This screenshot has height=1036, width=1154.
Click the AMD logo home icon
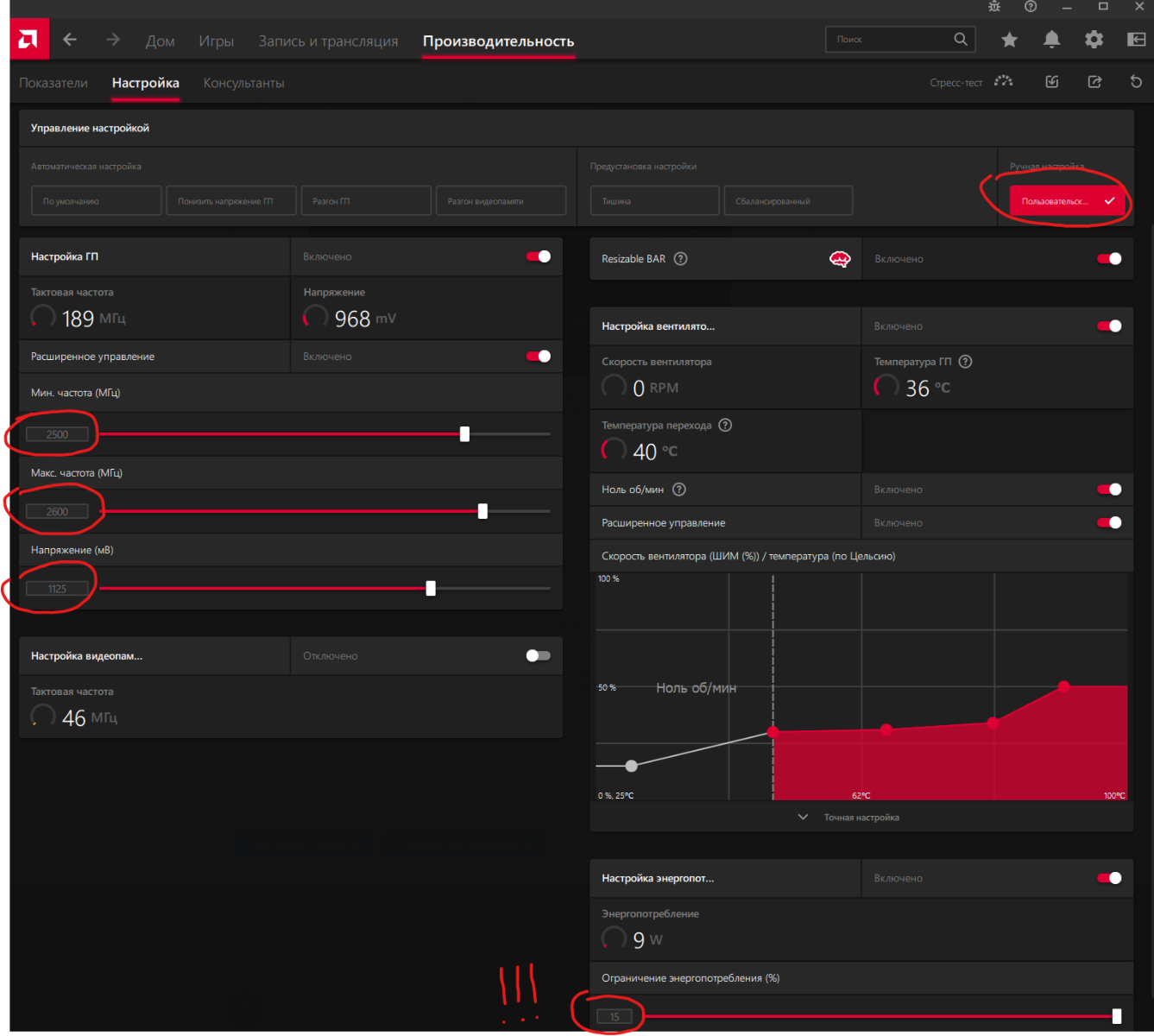28,40
